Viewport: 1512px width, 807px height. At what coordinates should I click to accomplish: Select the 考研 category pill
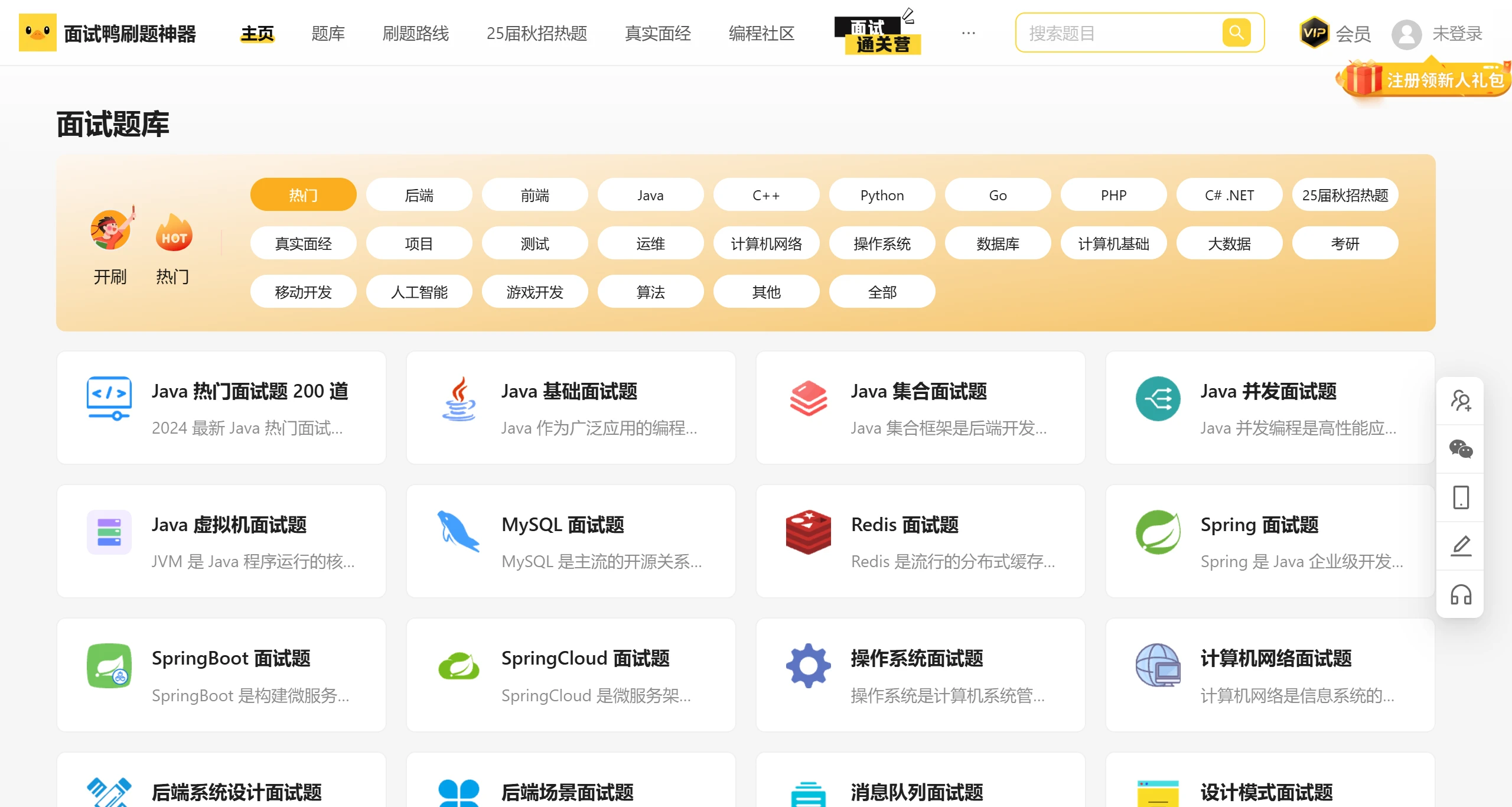click(1345, 243)
